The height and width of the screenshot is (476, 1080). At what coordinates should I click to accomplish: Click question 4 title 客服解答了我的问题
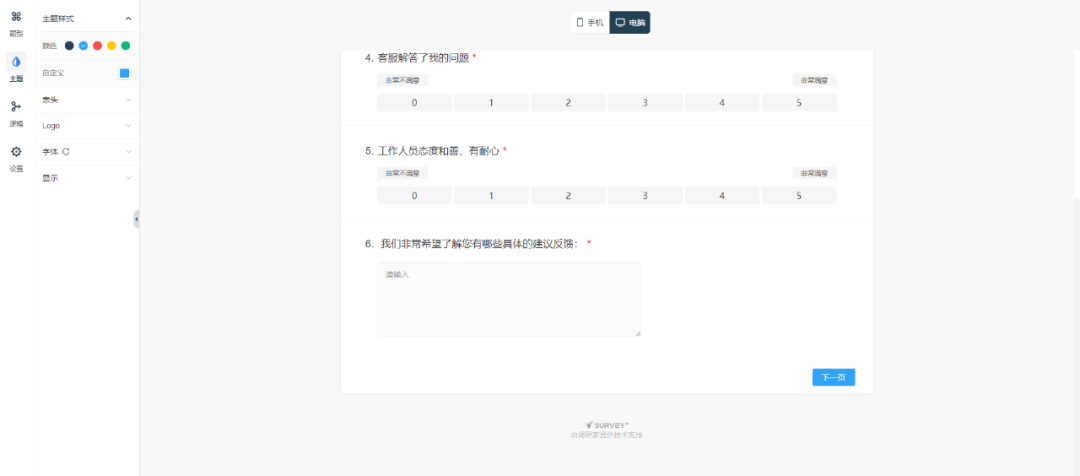[x=423, y=58]
